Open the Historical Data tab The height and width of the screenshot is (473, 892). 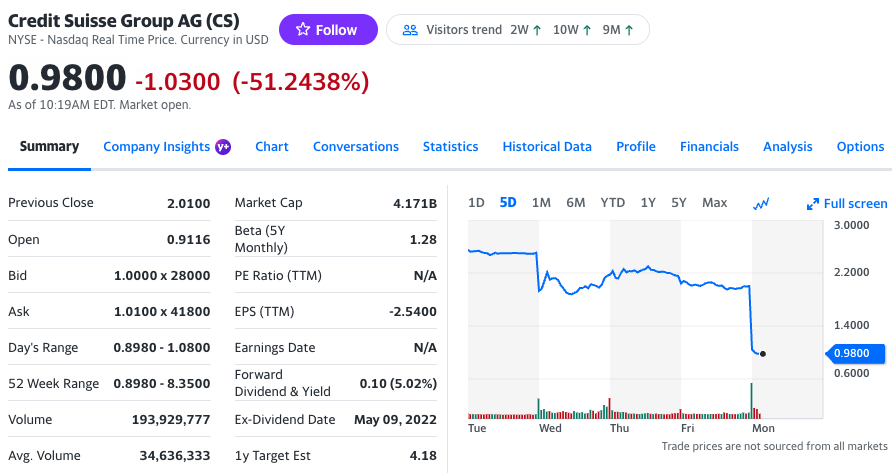click(x=547, y=146)
